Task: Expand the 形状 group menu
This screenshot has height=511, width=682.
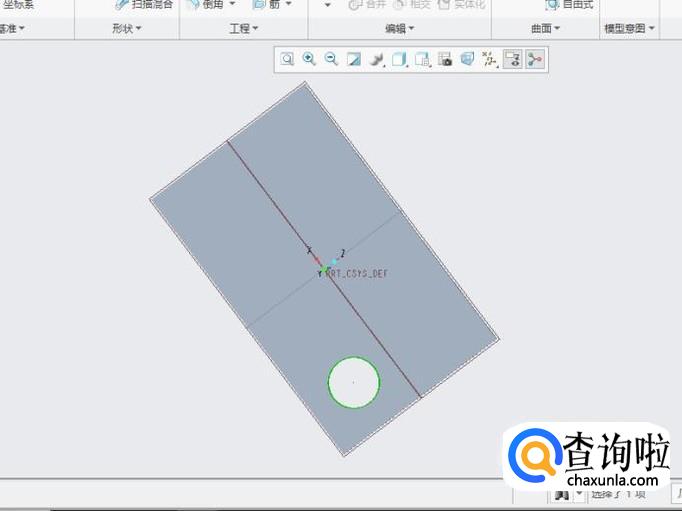Action: pos(127,29)
